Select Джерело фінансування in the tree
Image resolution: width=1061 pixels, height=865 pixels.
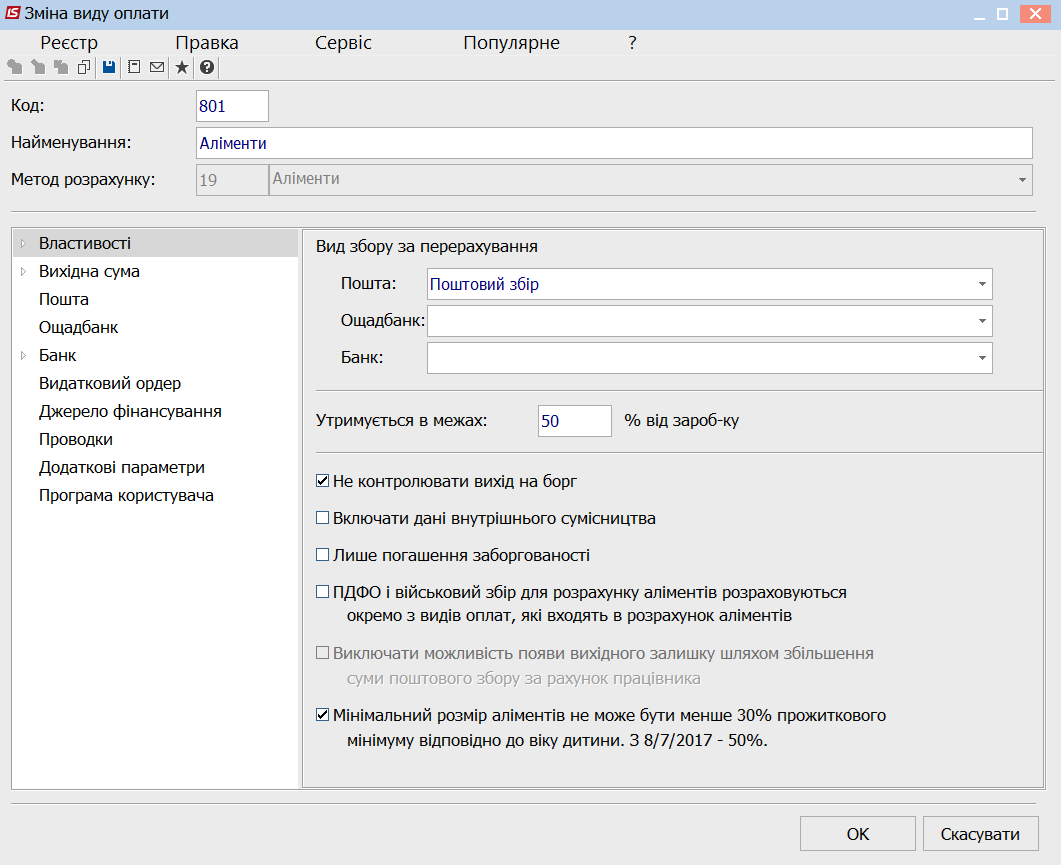[130, 412]
